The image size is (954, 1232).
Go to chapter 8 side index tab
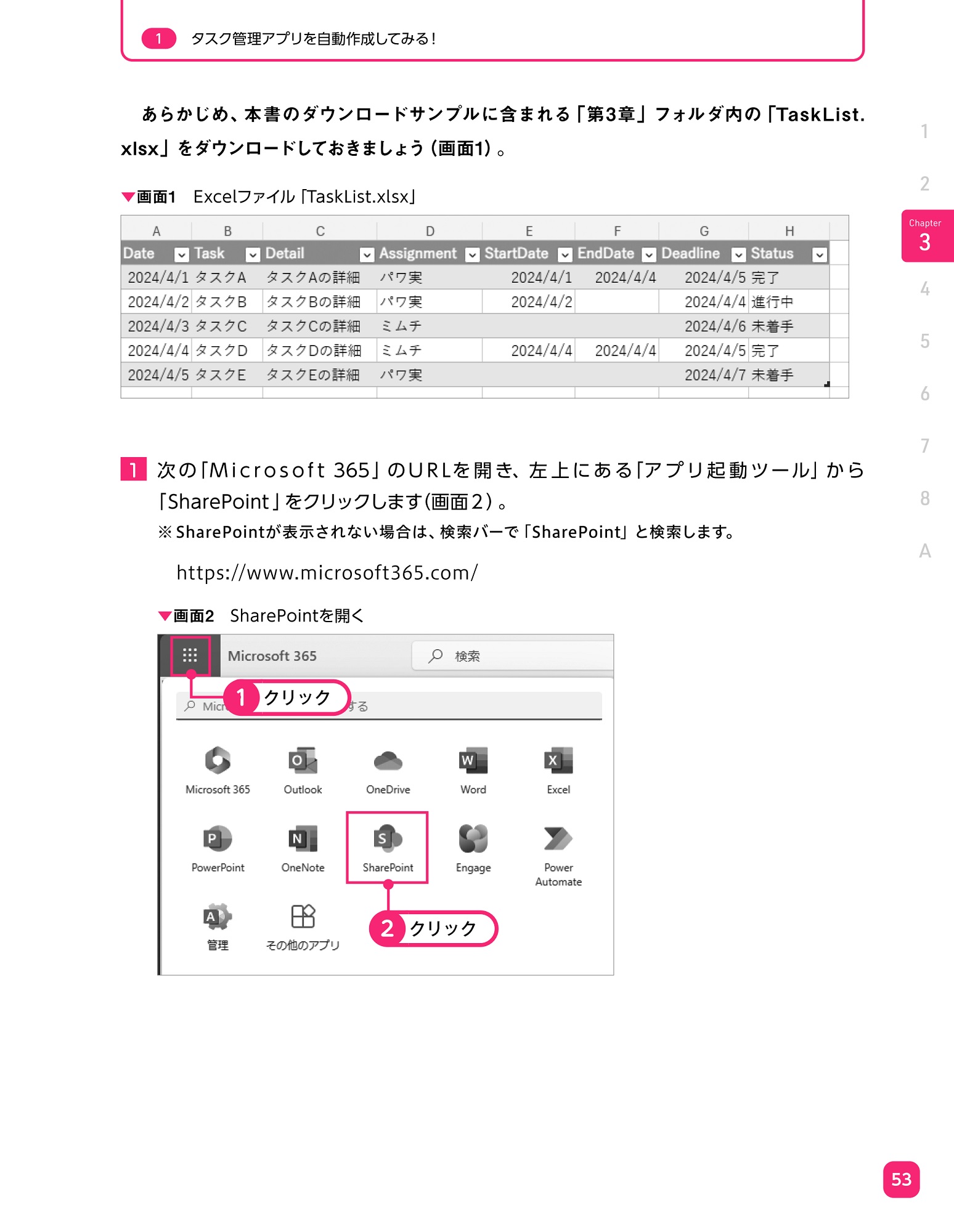pos(924,498)
